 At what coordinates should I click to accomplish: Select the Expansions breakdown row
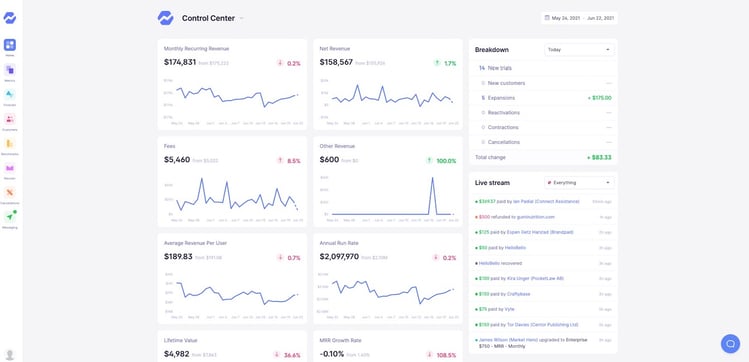pyautogui.click(x=543, y=98)
